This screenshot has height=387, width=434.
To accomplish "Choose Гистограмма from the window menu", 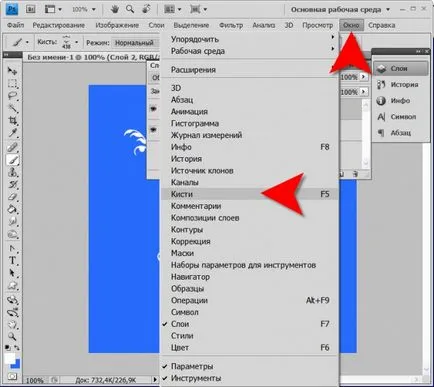I will pos(249,123).
